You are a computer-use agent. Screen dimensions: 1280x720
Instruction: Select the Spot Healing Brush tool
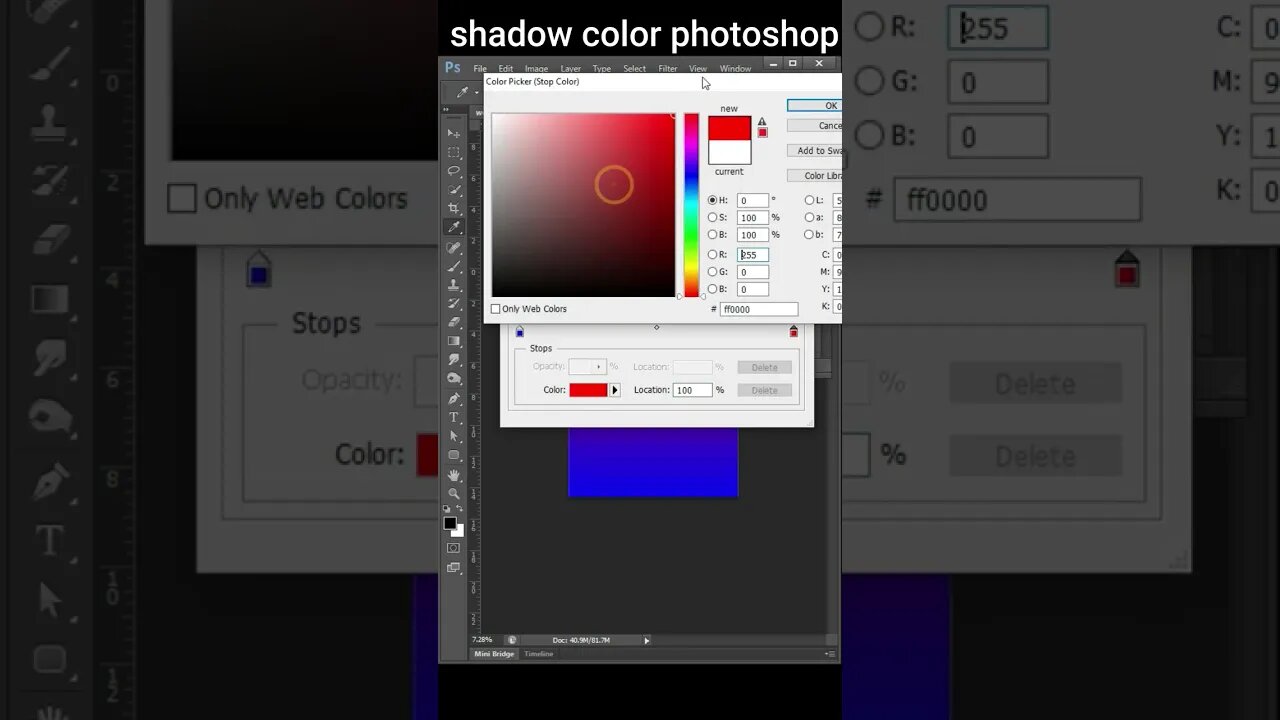point(454,247)
